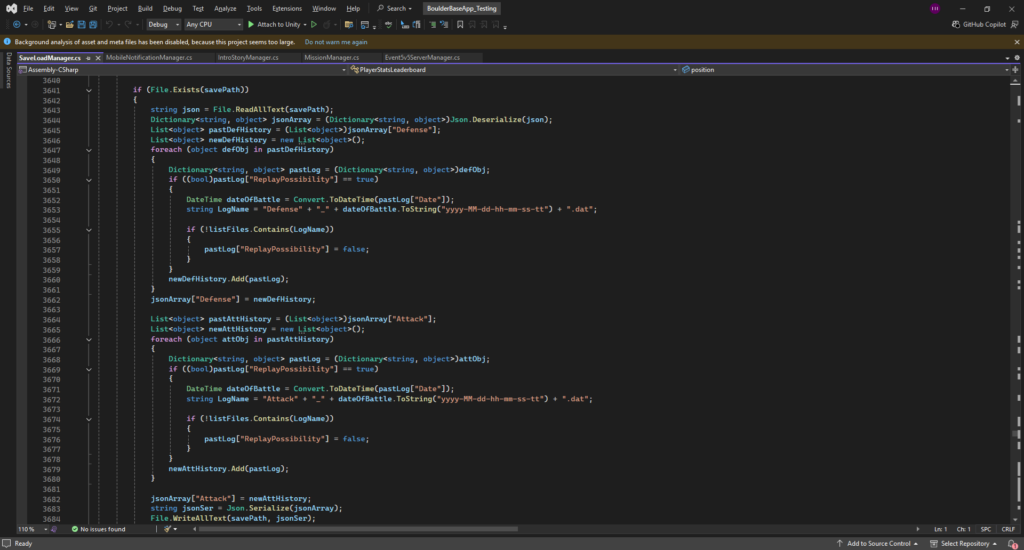Click the horizontal scrollbar of the editor

click(x=358, y=529)
